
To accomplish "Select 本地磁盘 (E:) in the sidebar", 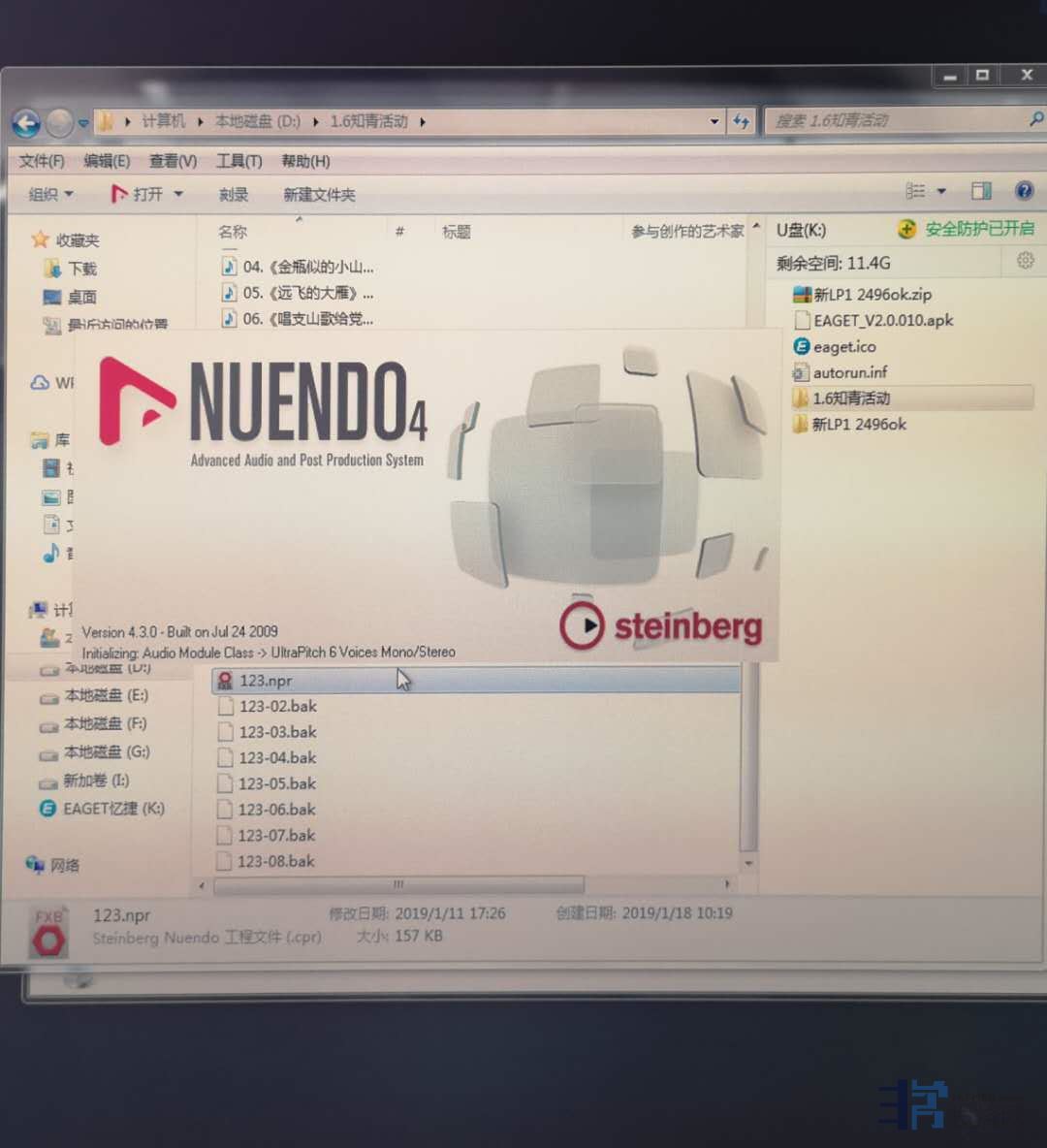I will point(106,695).
